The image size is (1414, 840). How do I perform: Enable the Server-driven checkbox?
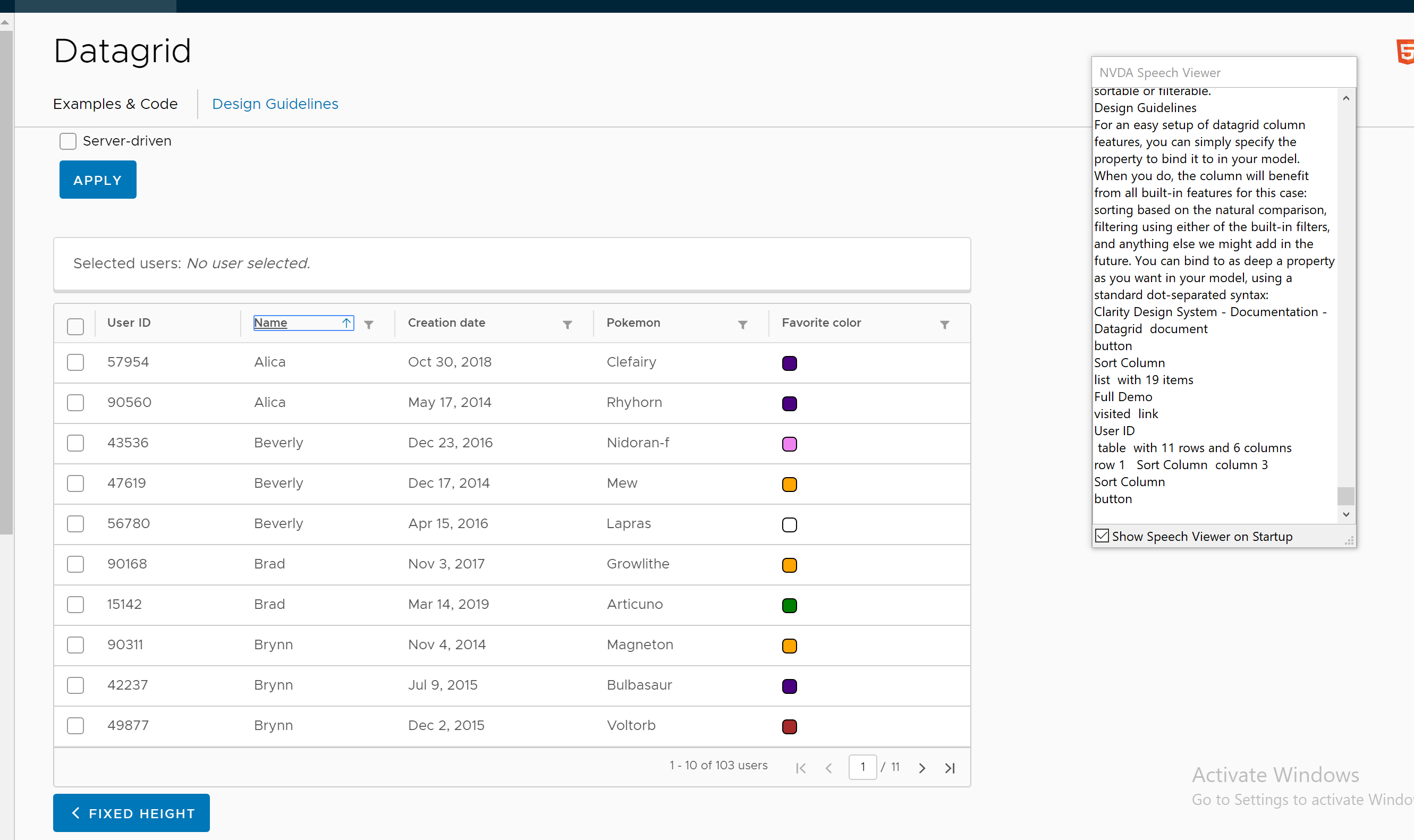(67, 141)
